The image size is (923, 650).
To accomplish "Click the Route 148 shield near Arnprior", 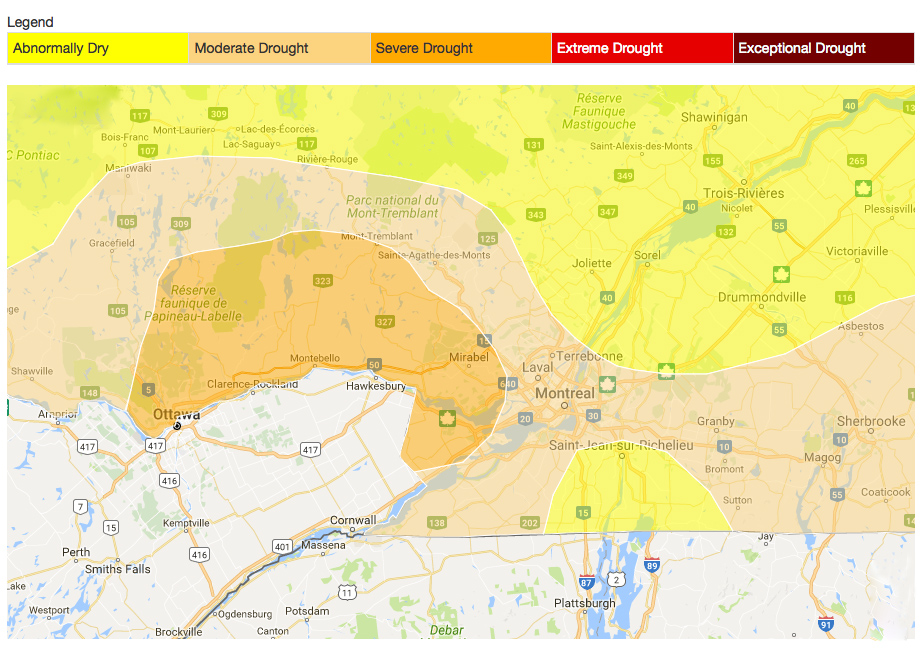I will pyautogui.click(x=90, y=393).
